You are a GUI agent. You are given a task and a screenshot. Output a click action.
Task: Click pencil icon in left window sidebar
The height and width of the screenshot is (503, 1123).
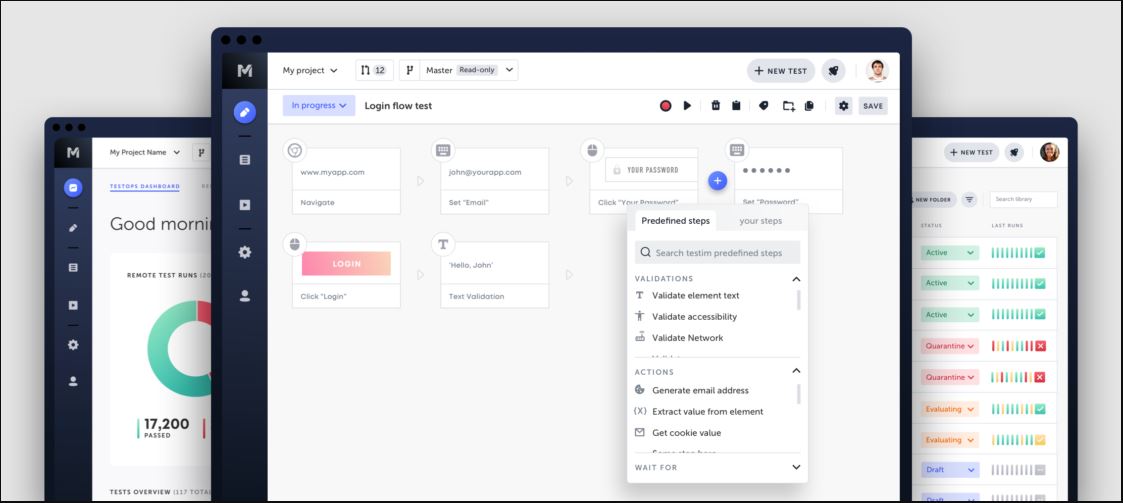pos(73,229)
